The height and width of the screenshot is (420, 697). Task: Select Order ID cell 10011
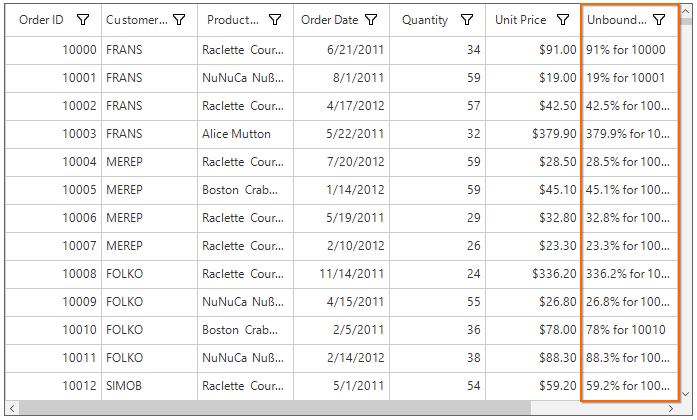[x=53, y=358]
